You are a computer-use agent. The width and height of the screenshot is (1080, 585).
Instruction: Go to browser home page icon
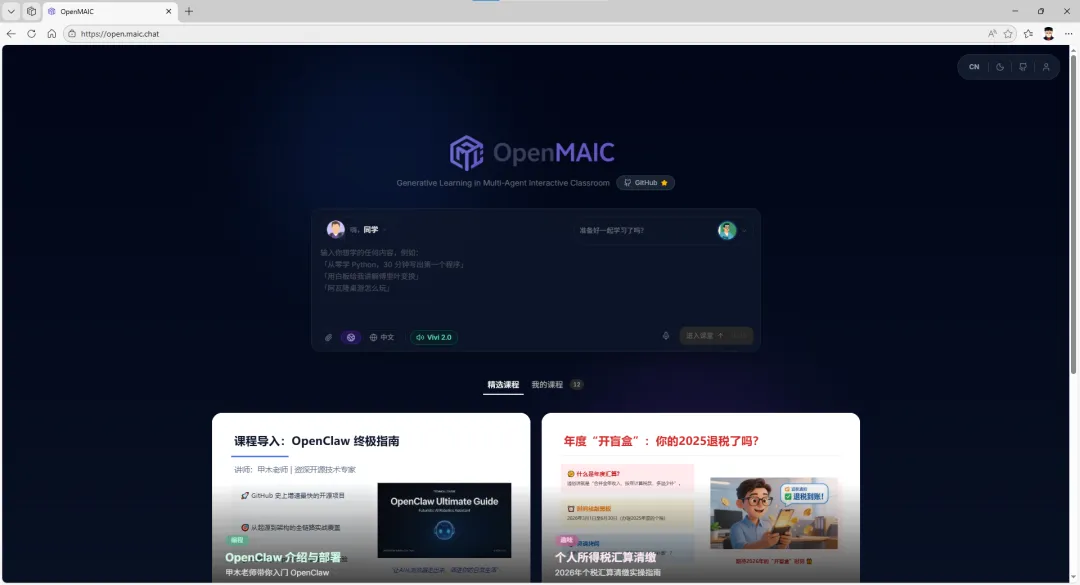coord(52,34)
